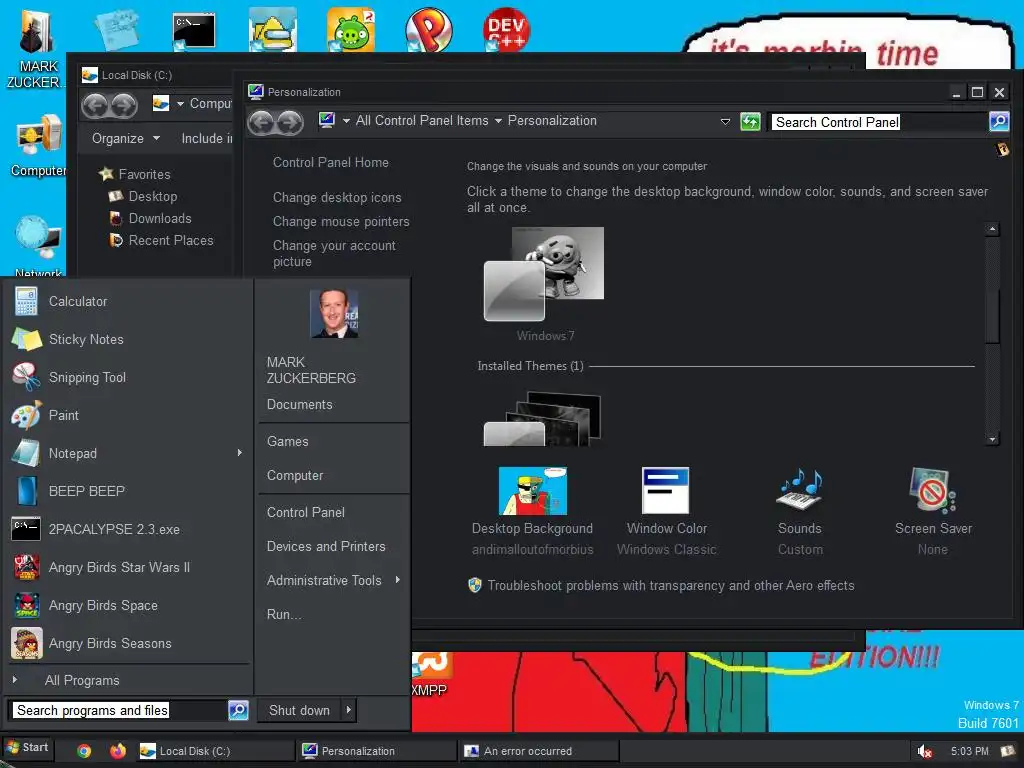Image resolution: width=1024 pixels, height=768 pixels.
Task: Click the Search Control Panel field
Action: pyautogui.click(x=879, y=122)
